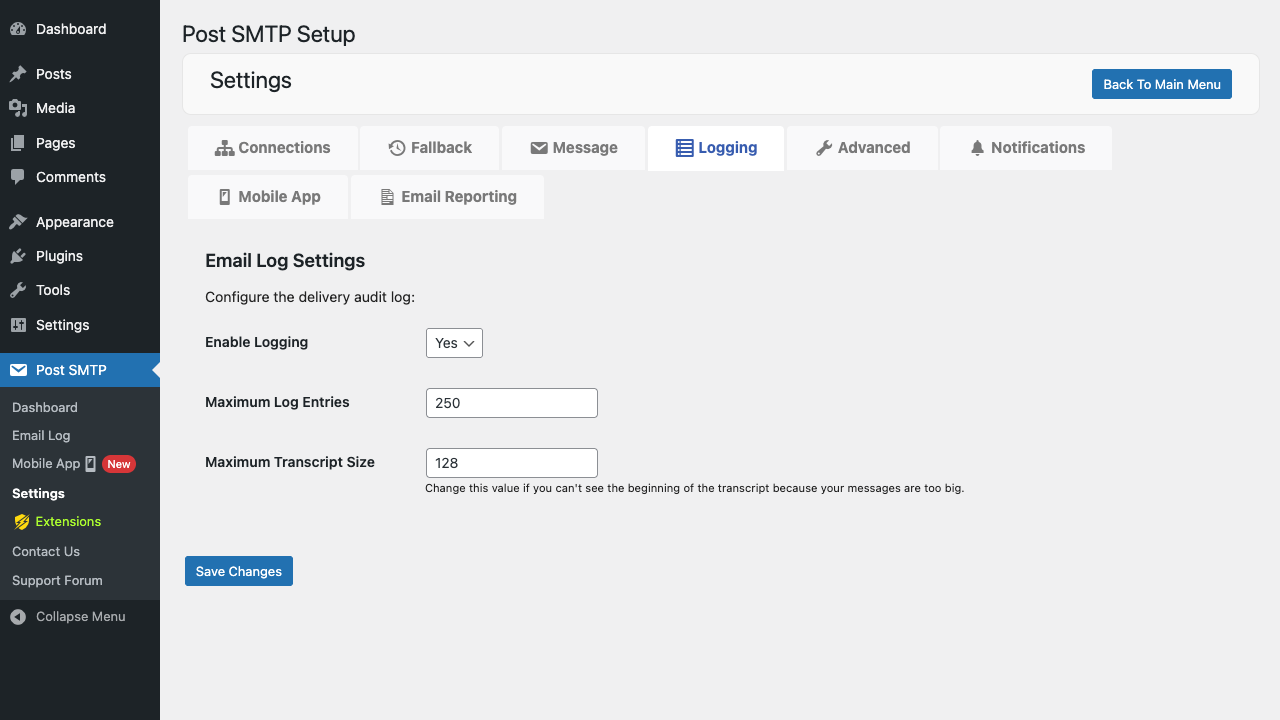
Task: Open the Notifications tab
Action: pos(1026,148)
